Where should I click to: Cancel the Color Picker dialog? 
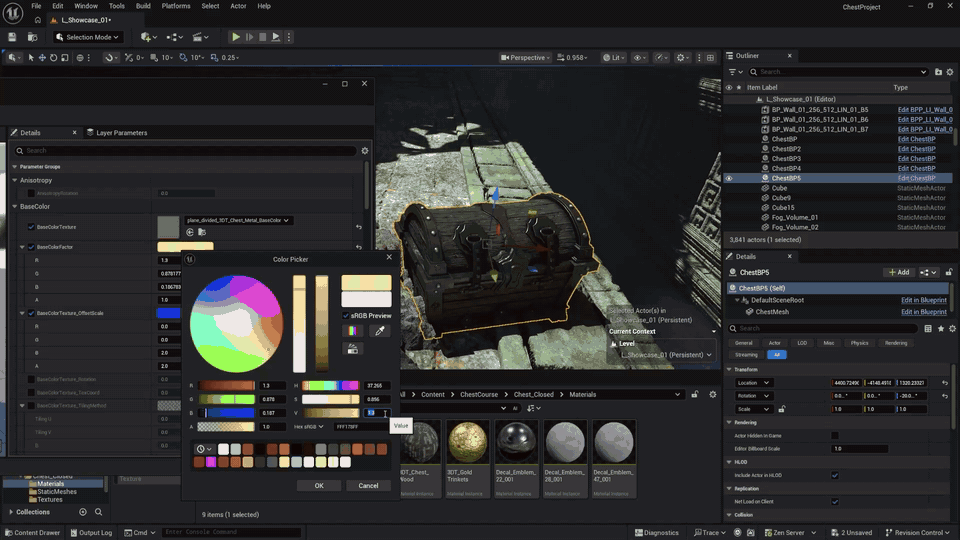(x=368, y=486)
